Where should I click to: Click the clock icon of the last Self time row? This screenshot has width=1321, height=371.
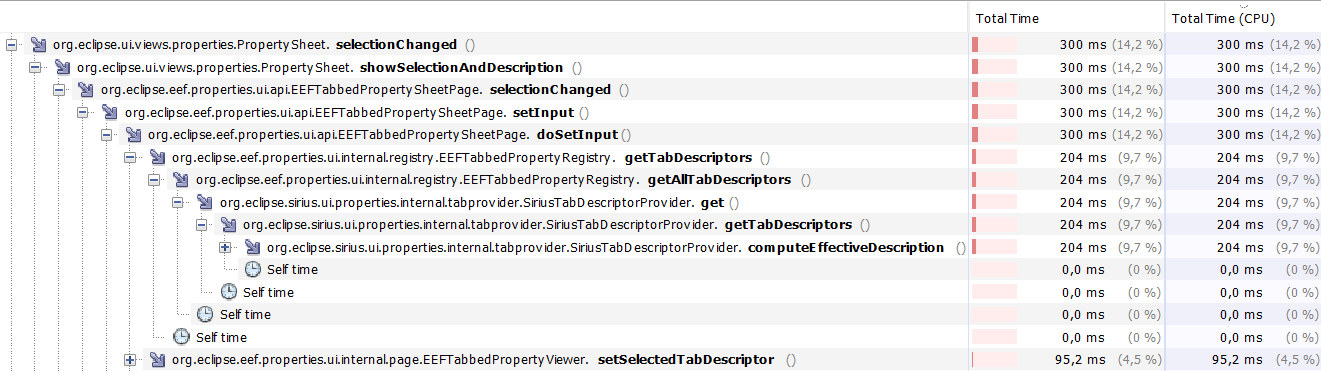click(x=181, y=337)
